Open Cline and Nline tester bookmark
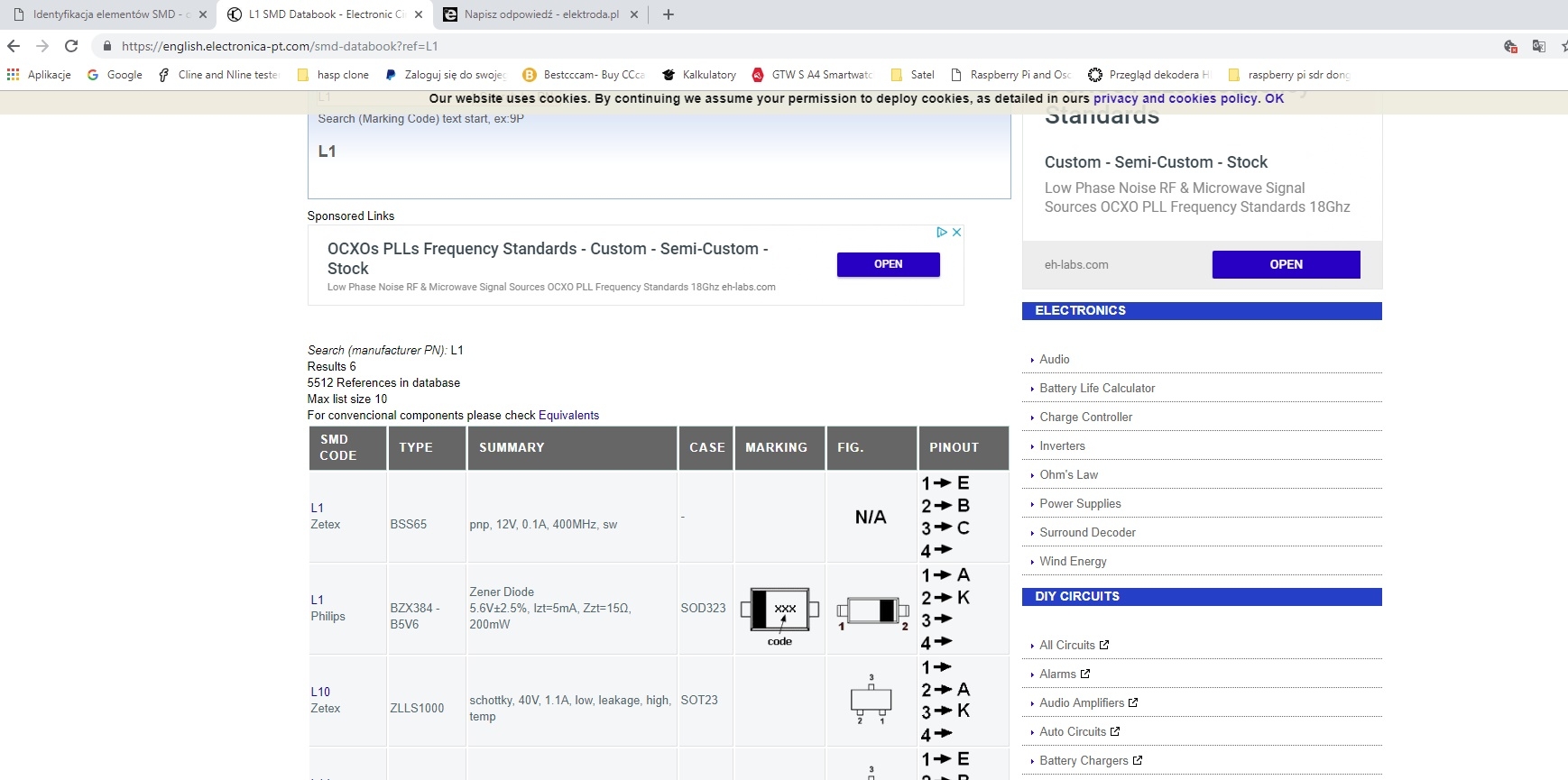 click(218, 75)
